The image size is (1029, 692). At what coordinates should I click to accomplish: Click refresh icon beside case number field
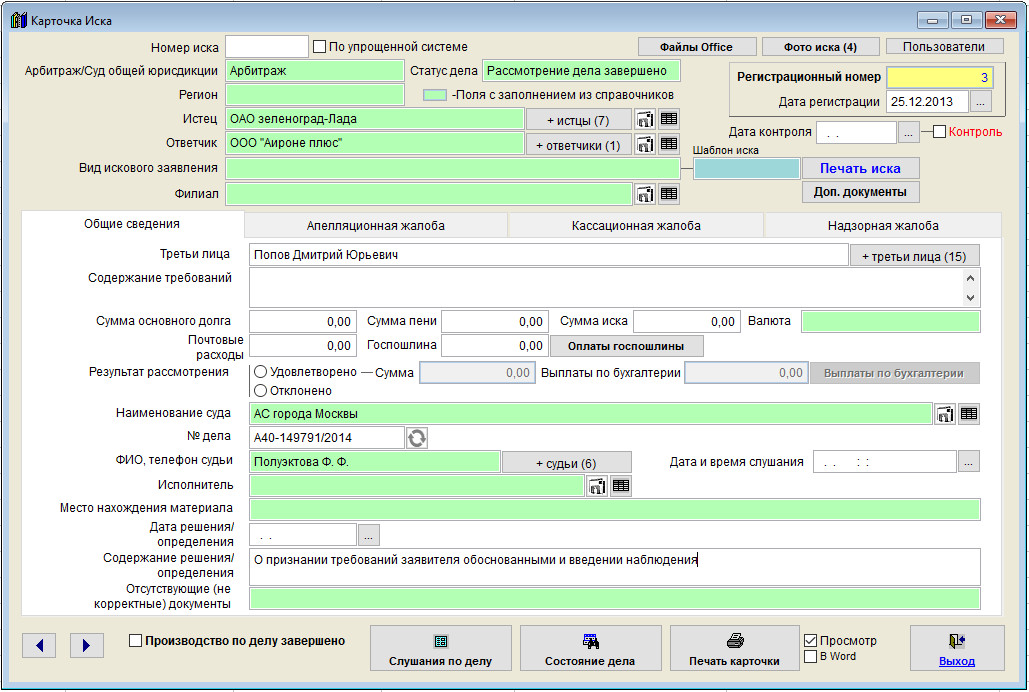point(416,437)
